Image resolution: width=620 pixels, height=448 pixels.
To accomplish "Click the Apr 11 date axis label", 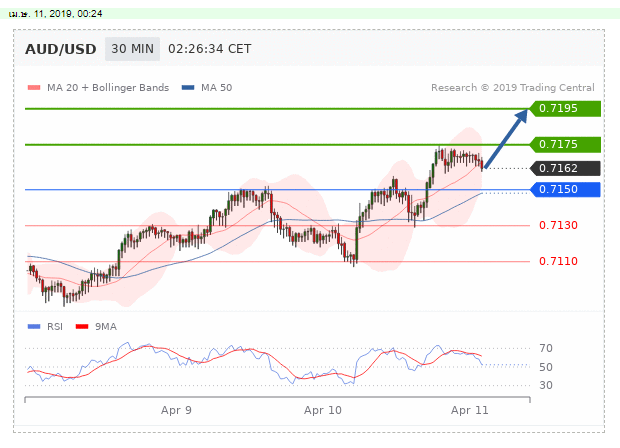I will (x=470, y=410).
